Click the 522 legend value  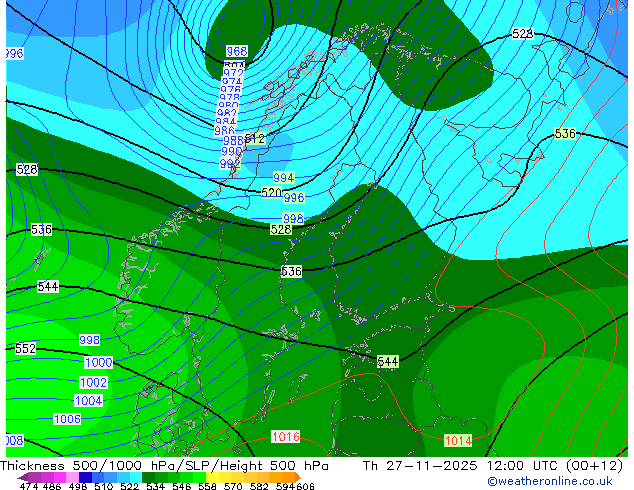click(x=129, y=486)
